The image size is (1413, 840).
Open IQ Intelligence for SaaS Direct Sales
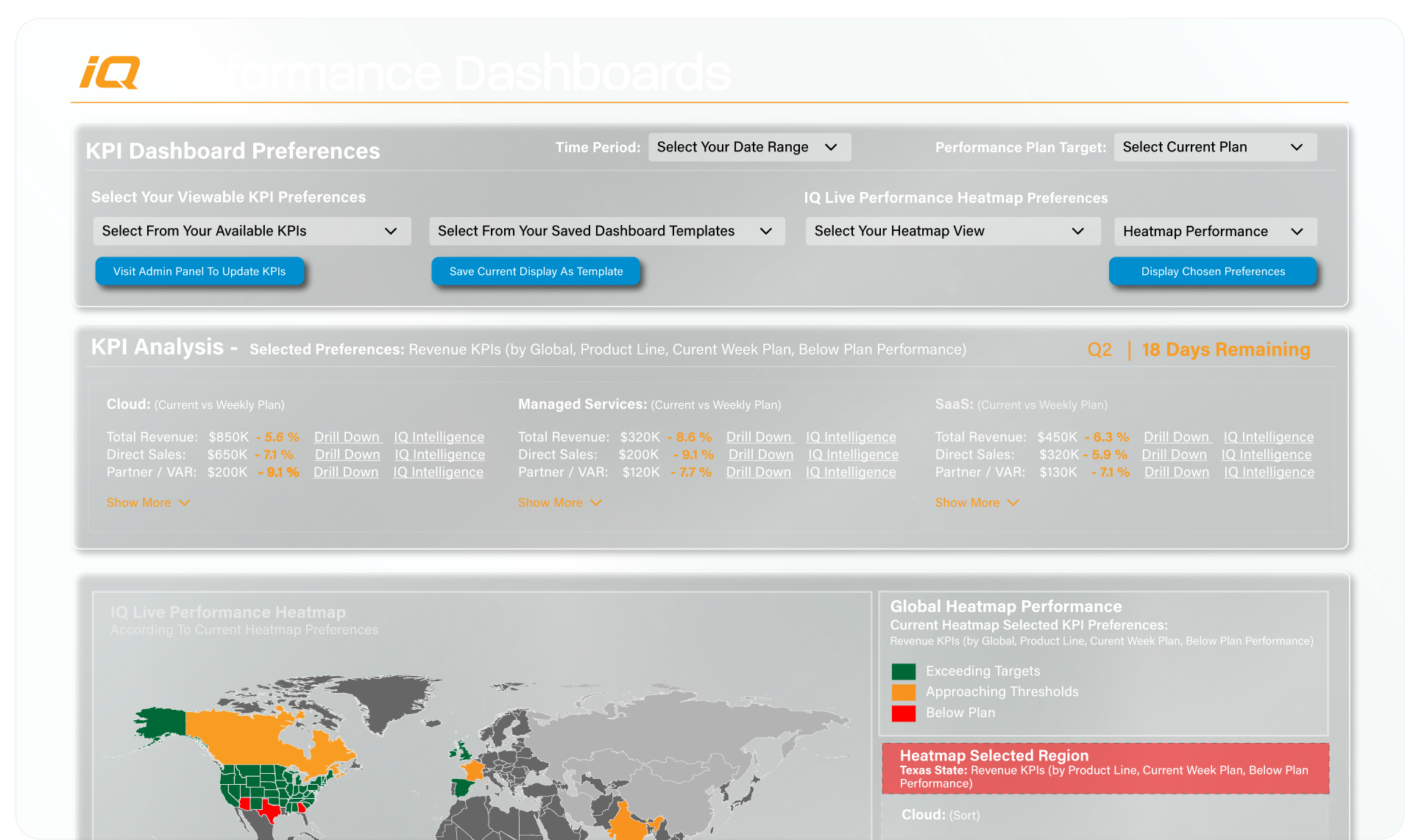click(x=1266, y=455)
